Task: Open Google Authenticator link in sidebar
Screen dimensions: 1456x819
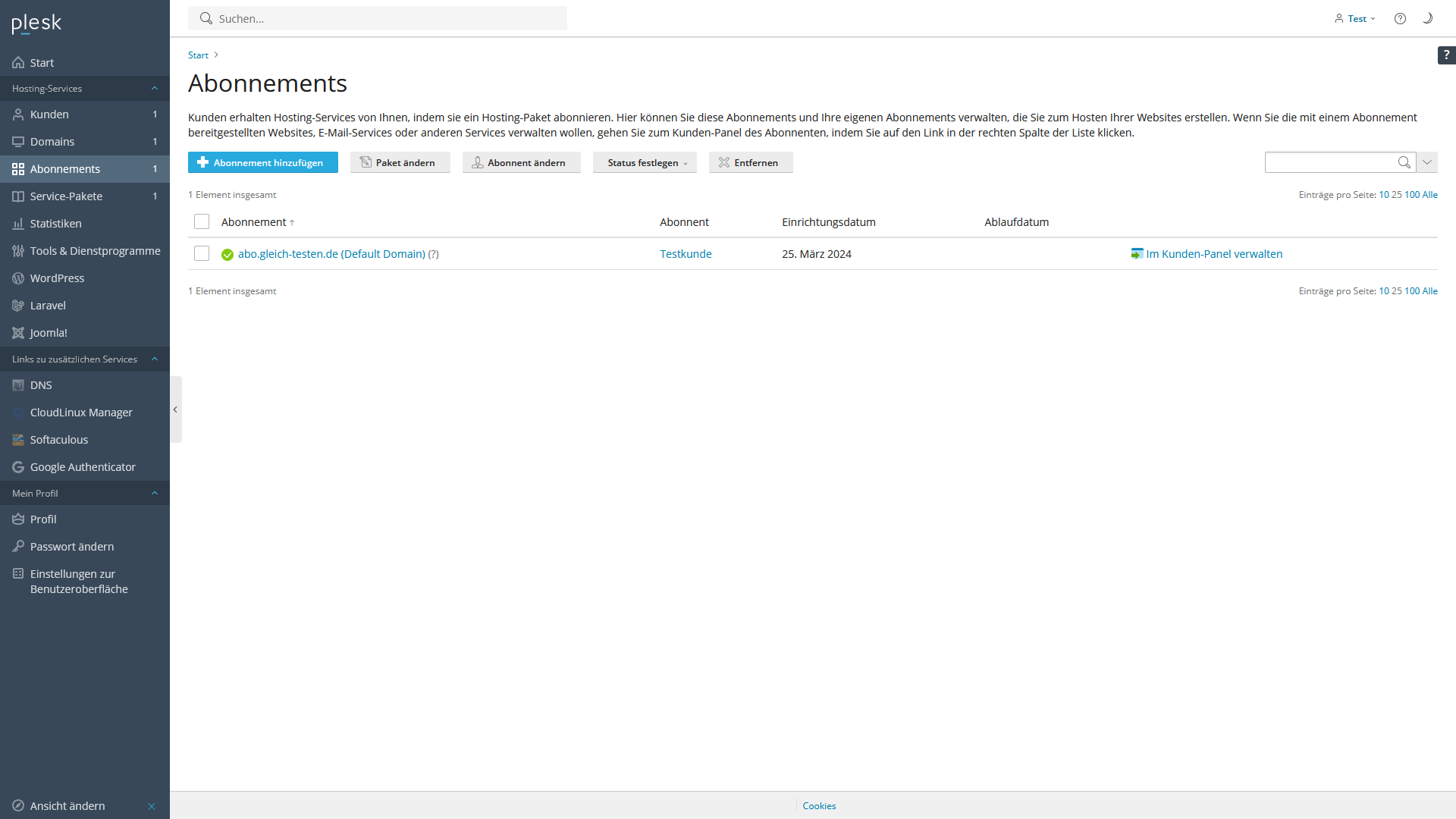Action: 83,467
